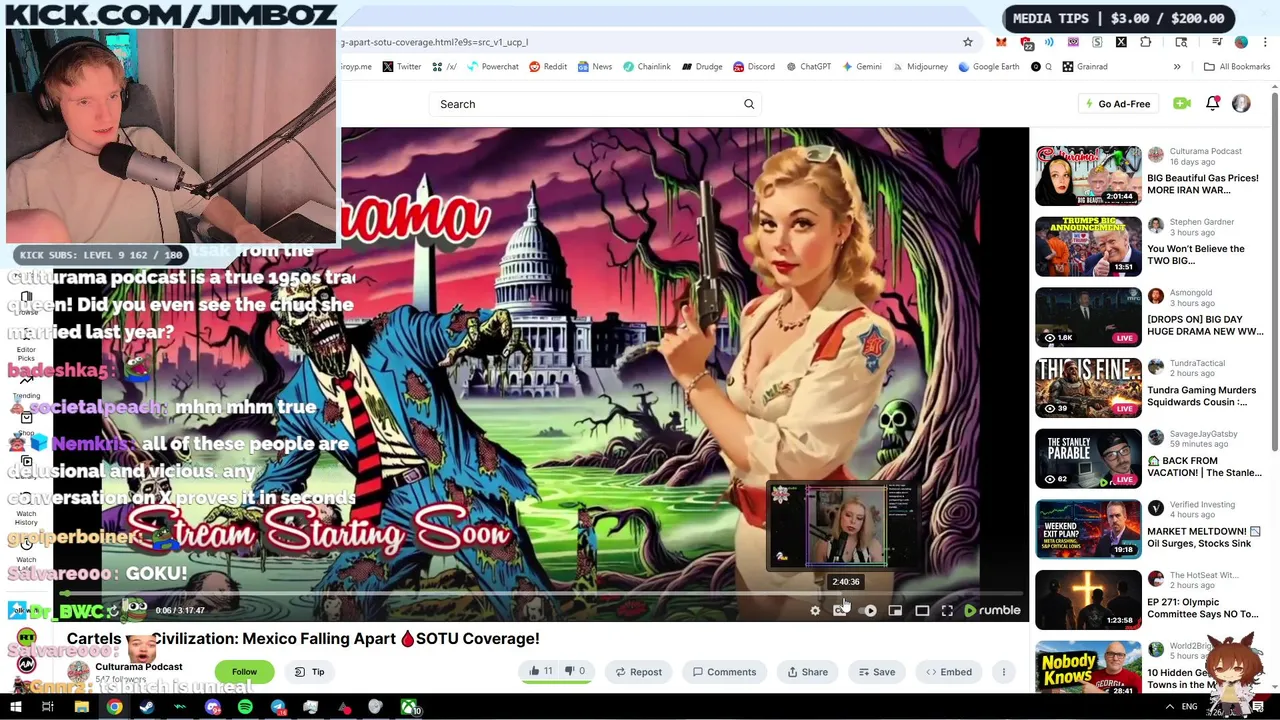
Task: Click the Go Ad-Free button
Action: [1116, 104]
